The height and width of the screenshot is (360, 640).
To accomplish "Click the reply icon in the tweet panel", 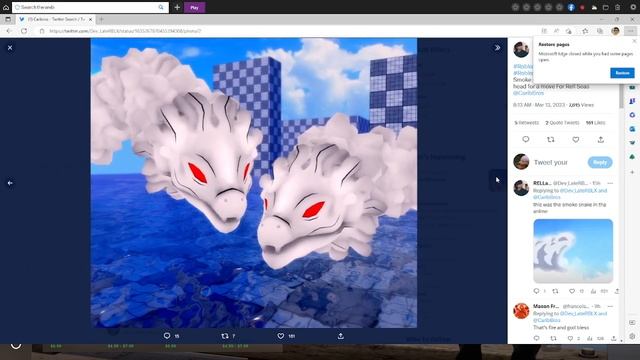I will pyautogui.click(x=526, y=140).
